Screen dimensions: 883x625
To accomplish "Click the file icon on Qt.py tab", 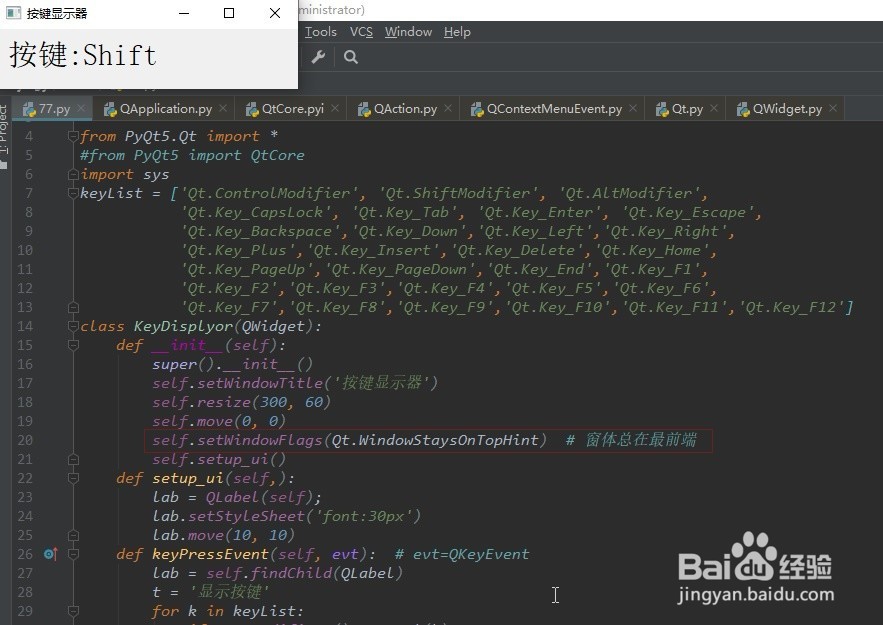I will coord(662,109).
